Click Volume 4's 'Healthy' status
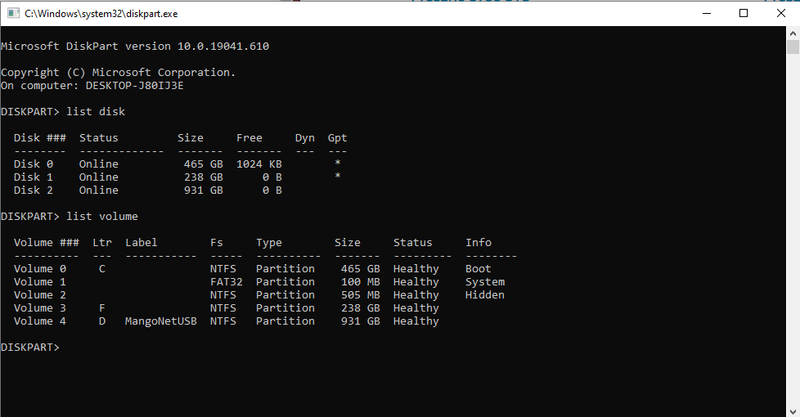The image size is (800, 417). point(416,322)
